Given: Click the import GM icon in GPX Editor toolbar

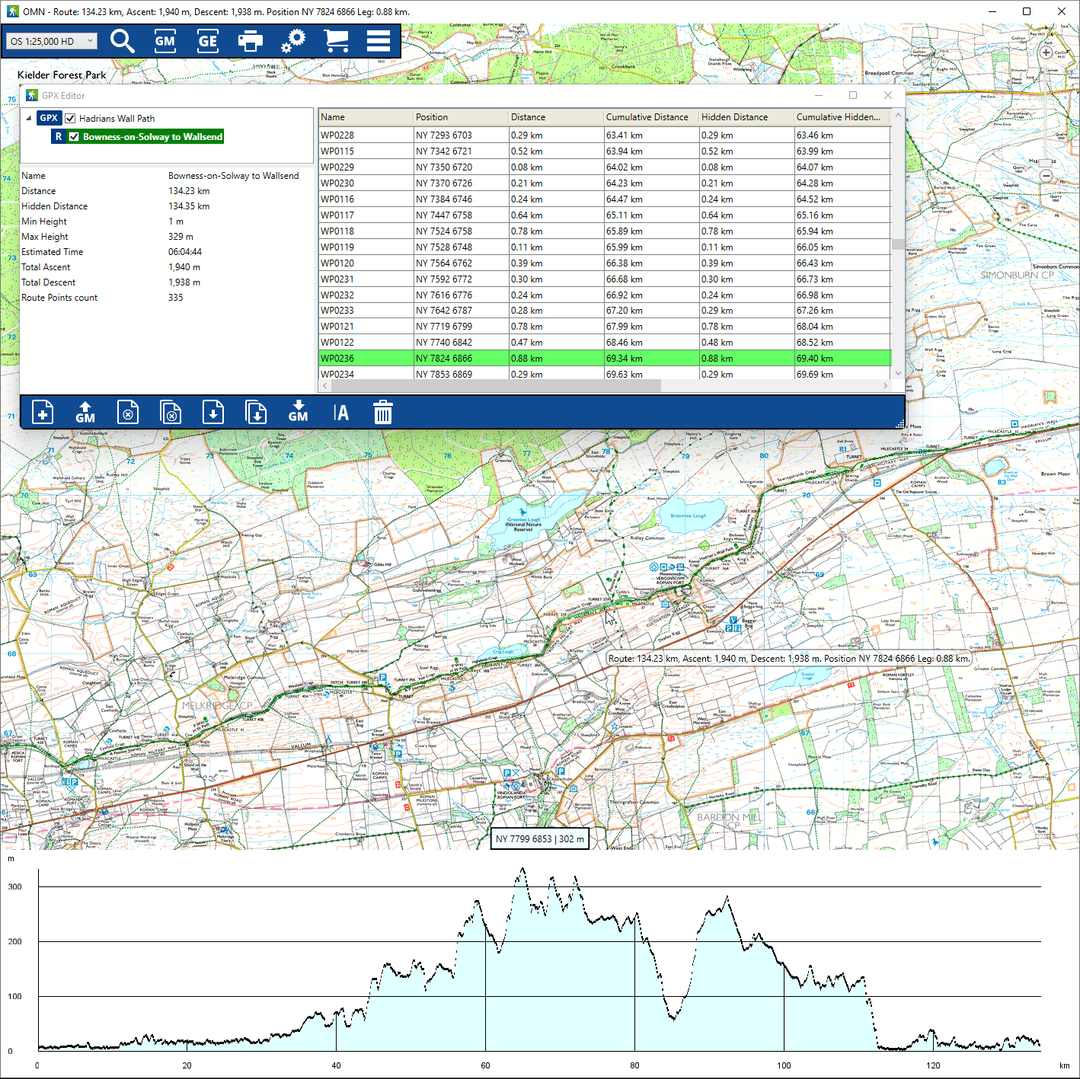Looking at the screenshot, I should (x=297, y=411).
